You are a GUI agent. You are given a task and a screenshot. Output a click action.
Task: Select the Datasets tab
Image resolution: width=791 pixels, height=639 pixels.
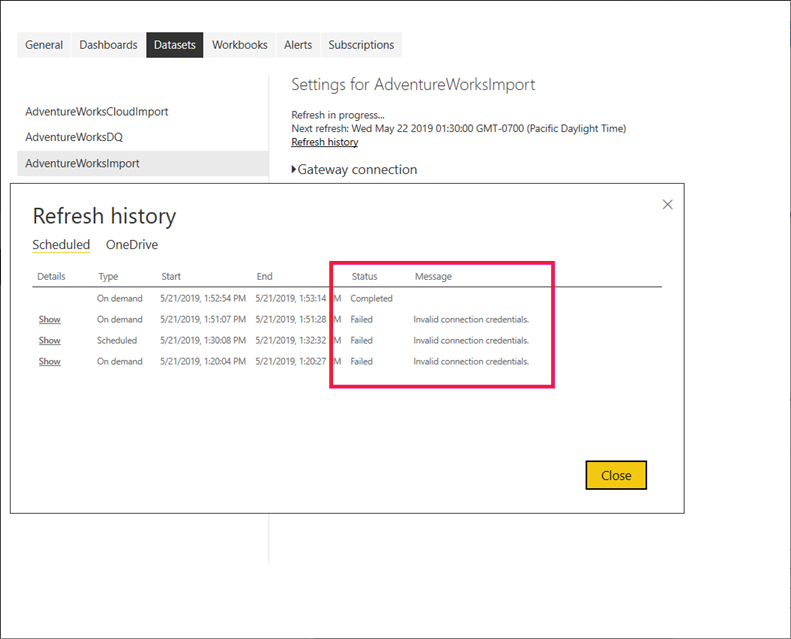[175, 45]
